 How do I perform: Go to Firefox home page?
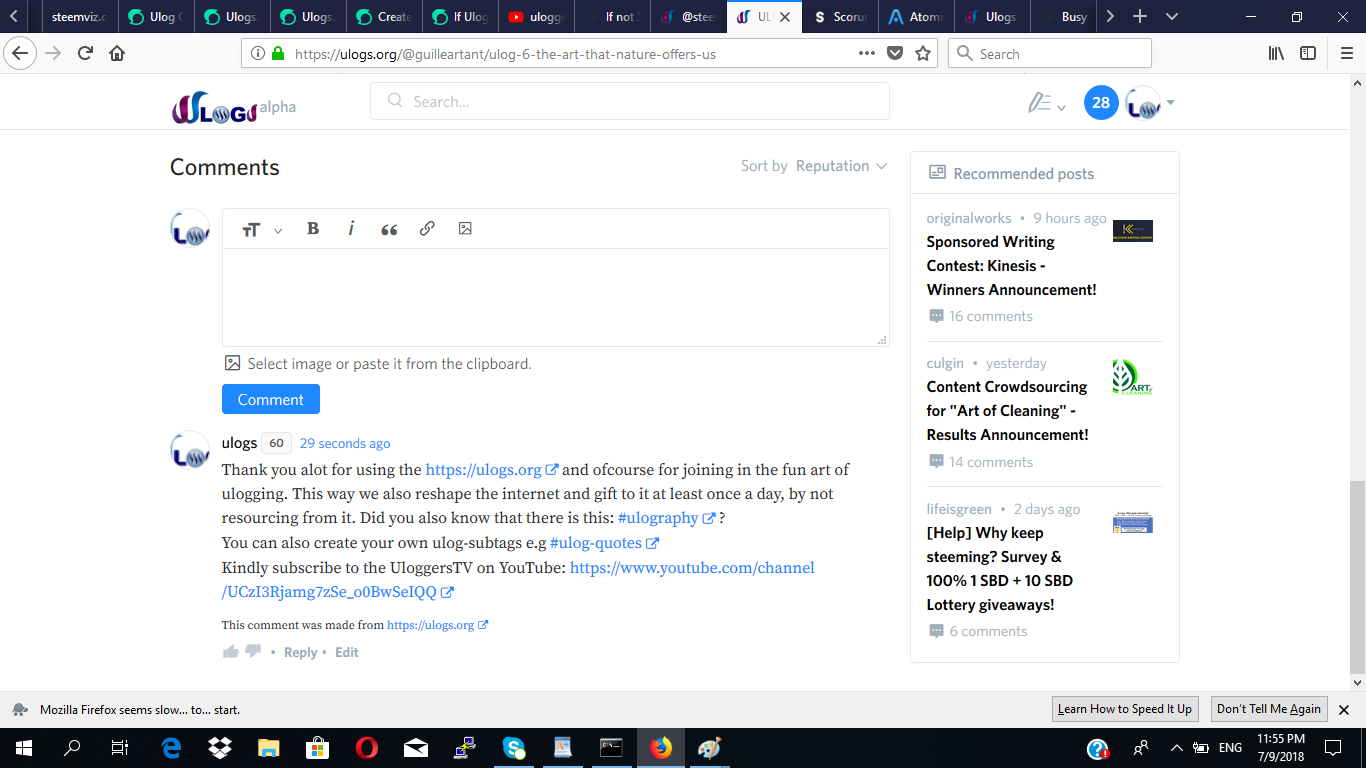pyautogui.click(x=117, y=53)
